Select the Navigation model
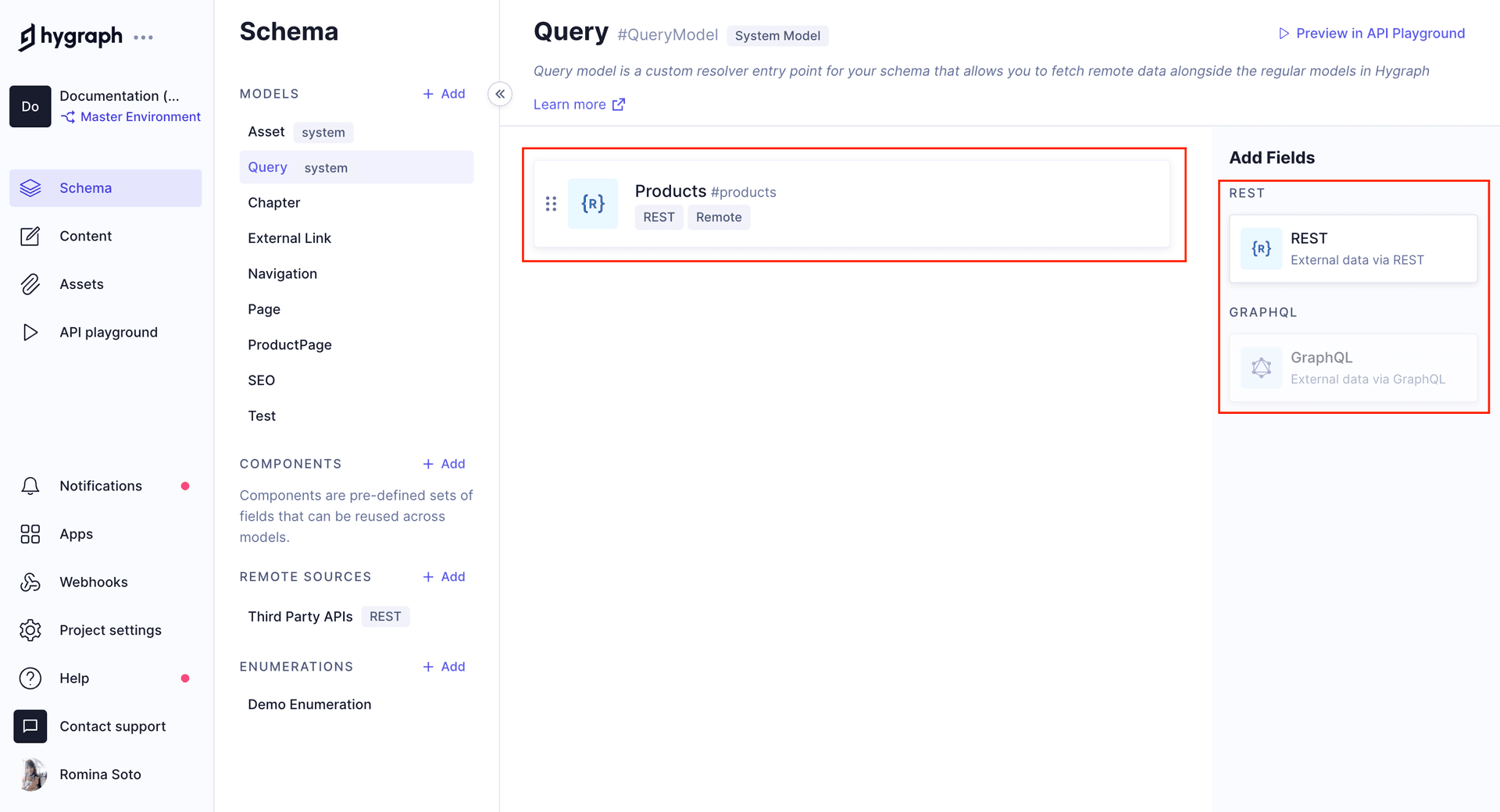The image size is (1500, 812). coord(356,274)
